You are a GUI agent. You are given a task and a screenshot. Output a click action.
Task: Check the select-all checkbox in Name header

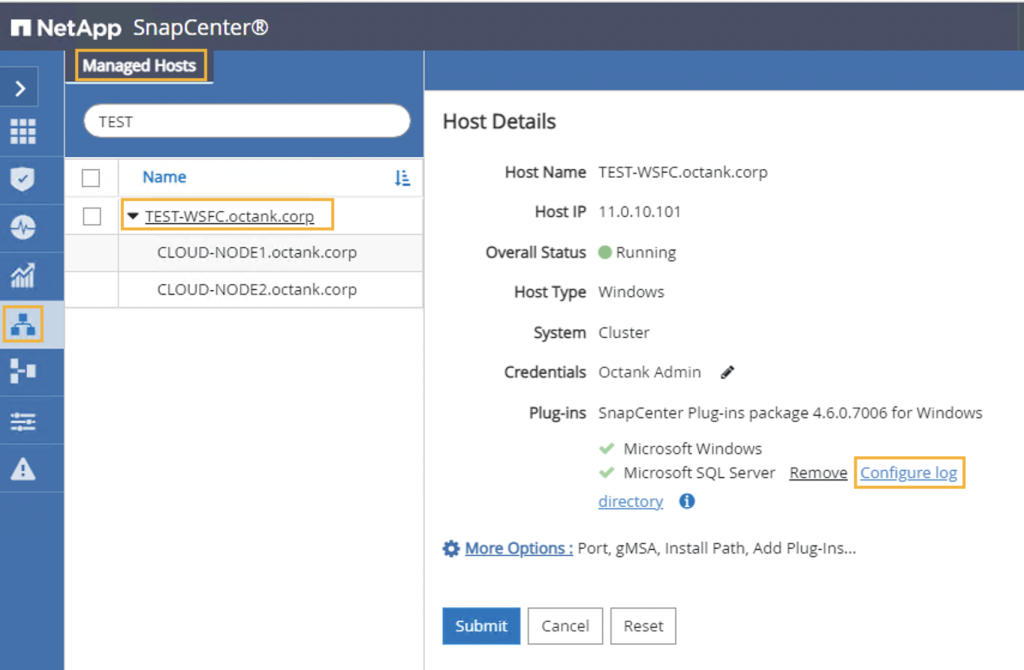[x=91, y=177]
